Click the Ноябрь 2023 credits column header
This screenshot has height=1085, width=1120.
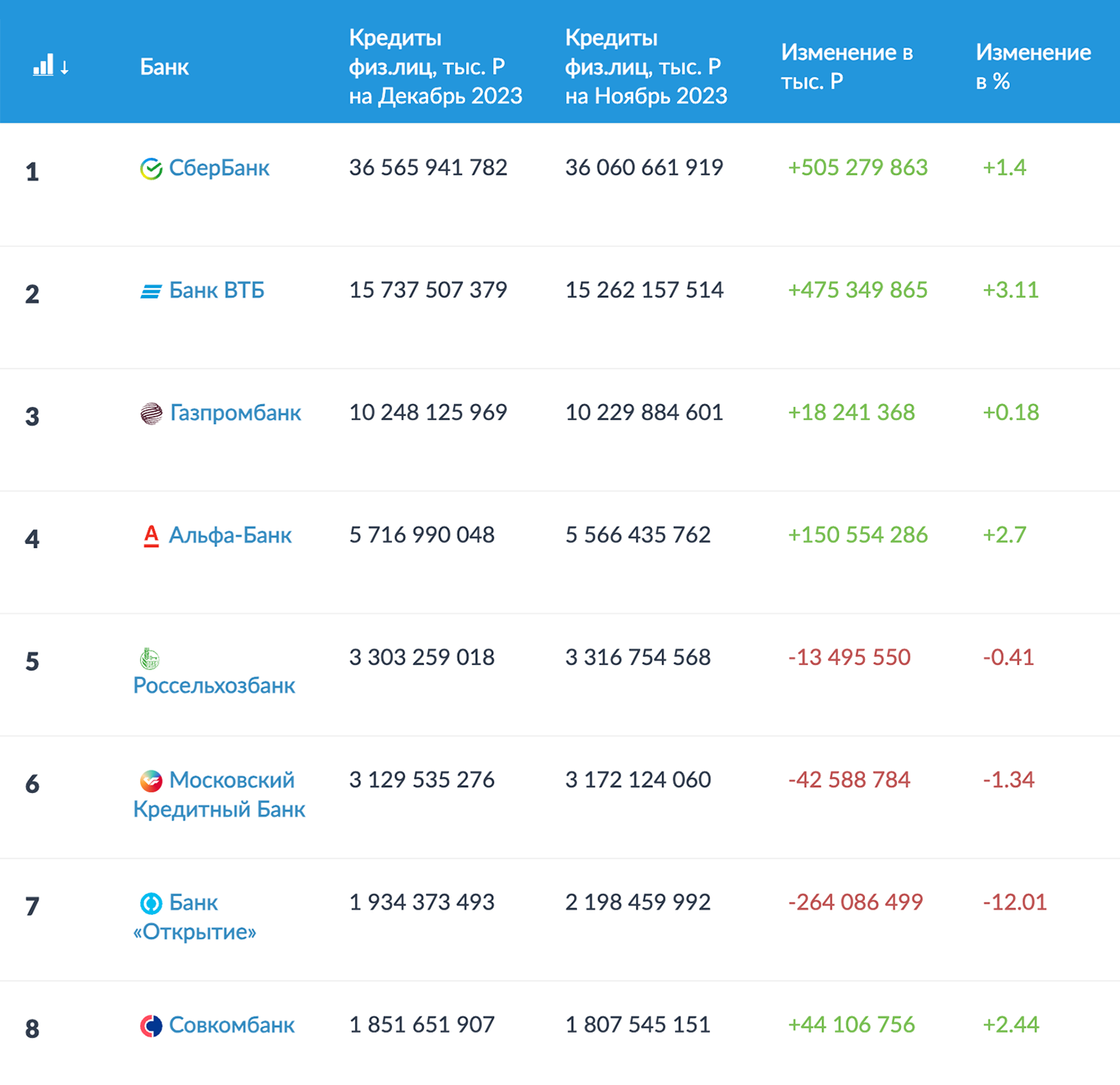click(646, 67)
